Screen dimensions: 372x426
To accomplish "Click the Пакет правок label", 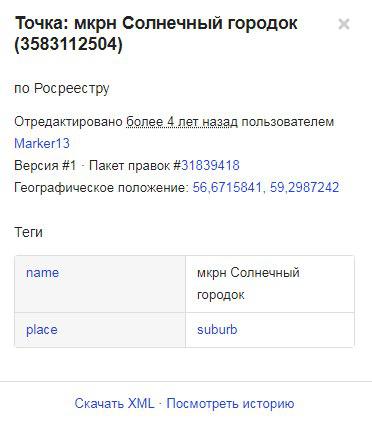I will (131, 166).
